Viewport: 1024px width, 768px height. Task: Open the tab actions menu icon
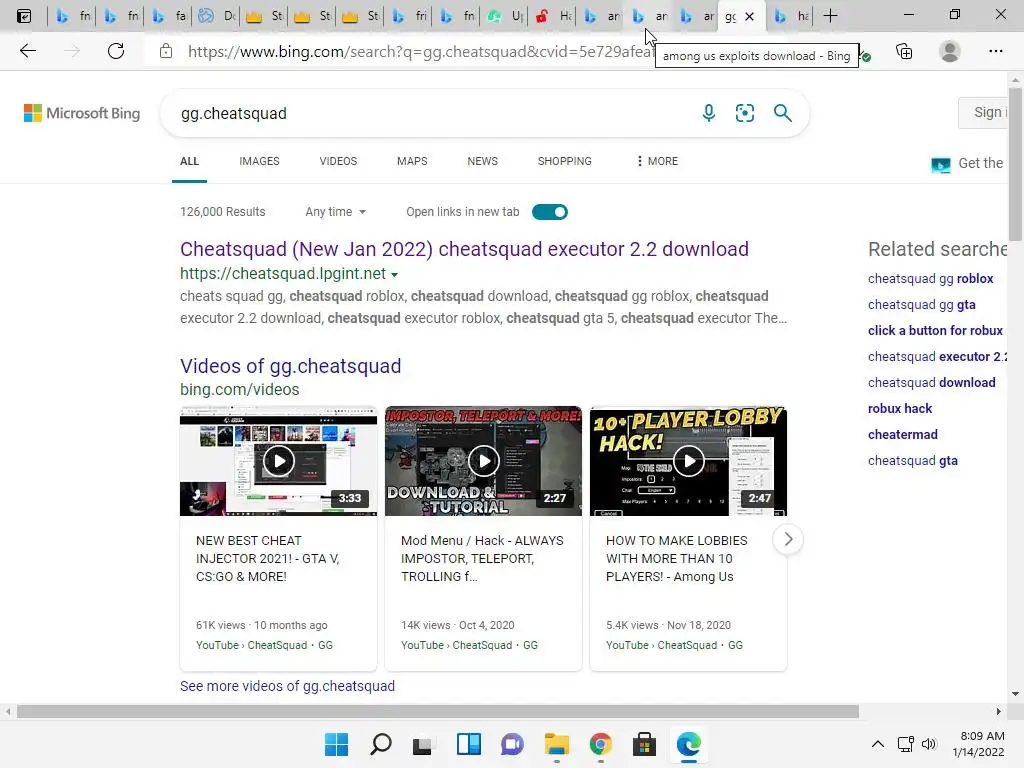tap(24, 16)
